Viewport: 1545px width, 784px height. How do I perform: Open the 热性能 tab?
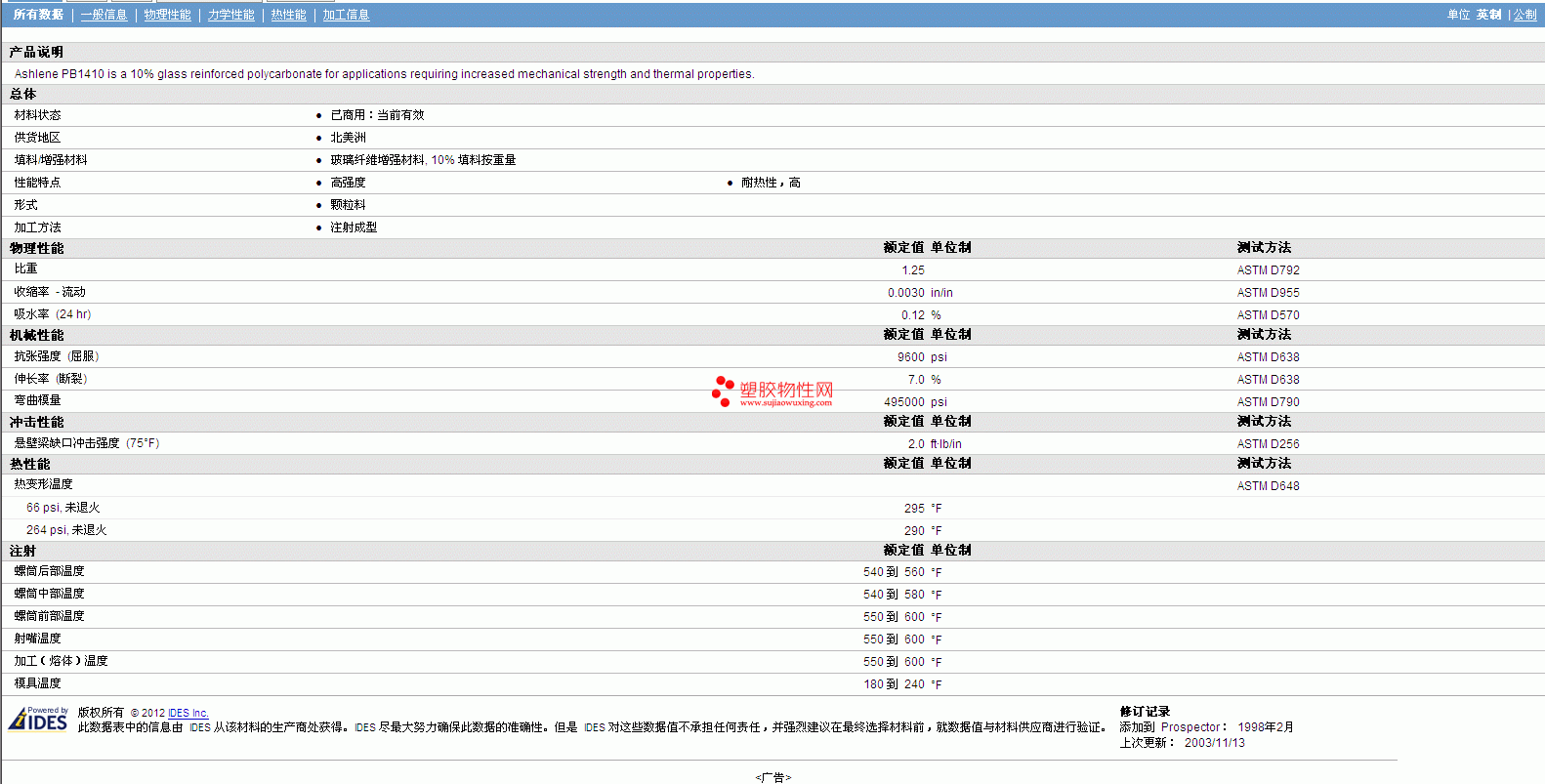coord(288,15)
